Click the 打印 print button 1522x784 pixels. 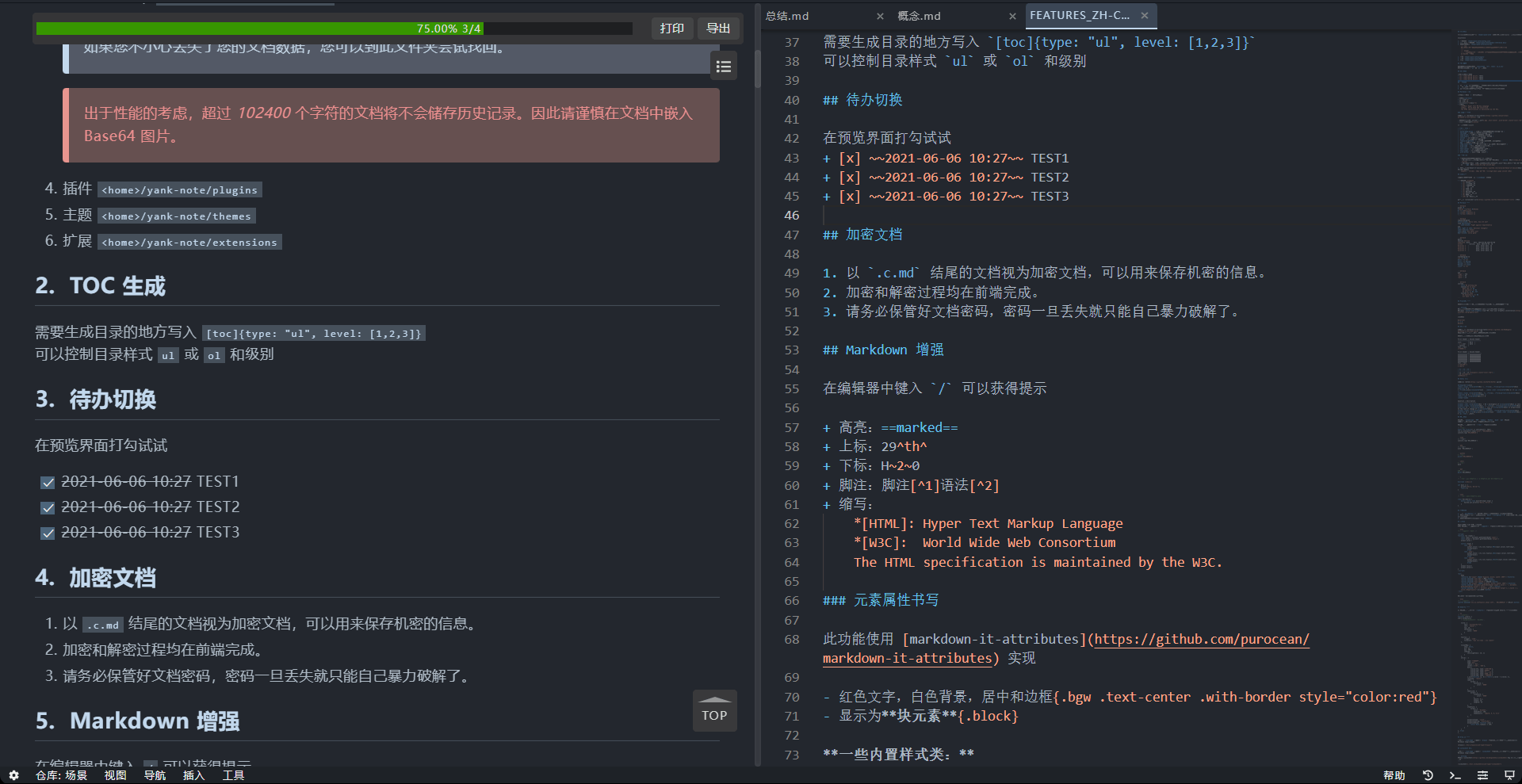click(672, 29)
